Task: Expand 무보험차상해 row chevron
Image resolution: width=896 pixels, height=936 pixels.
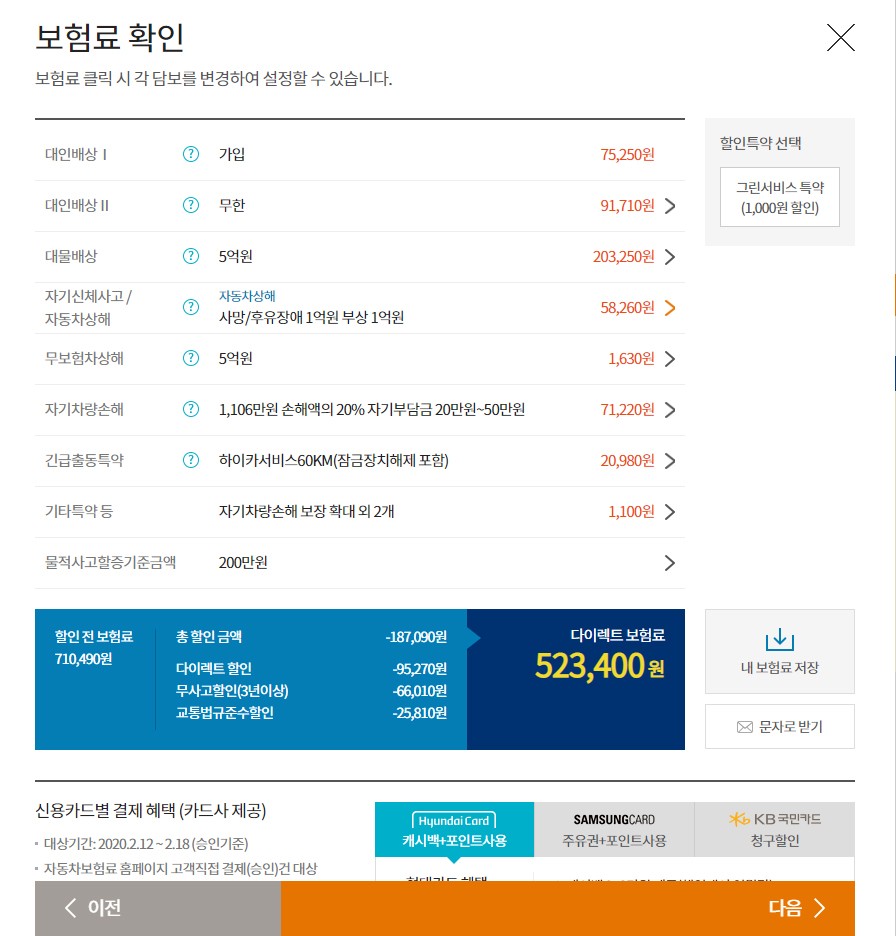Action: pyautogui.click(x=670, y=359)
